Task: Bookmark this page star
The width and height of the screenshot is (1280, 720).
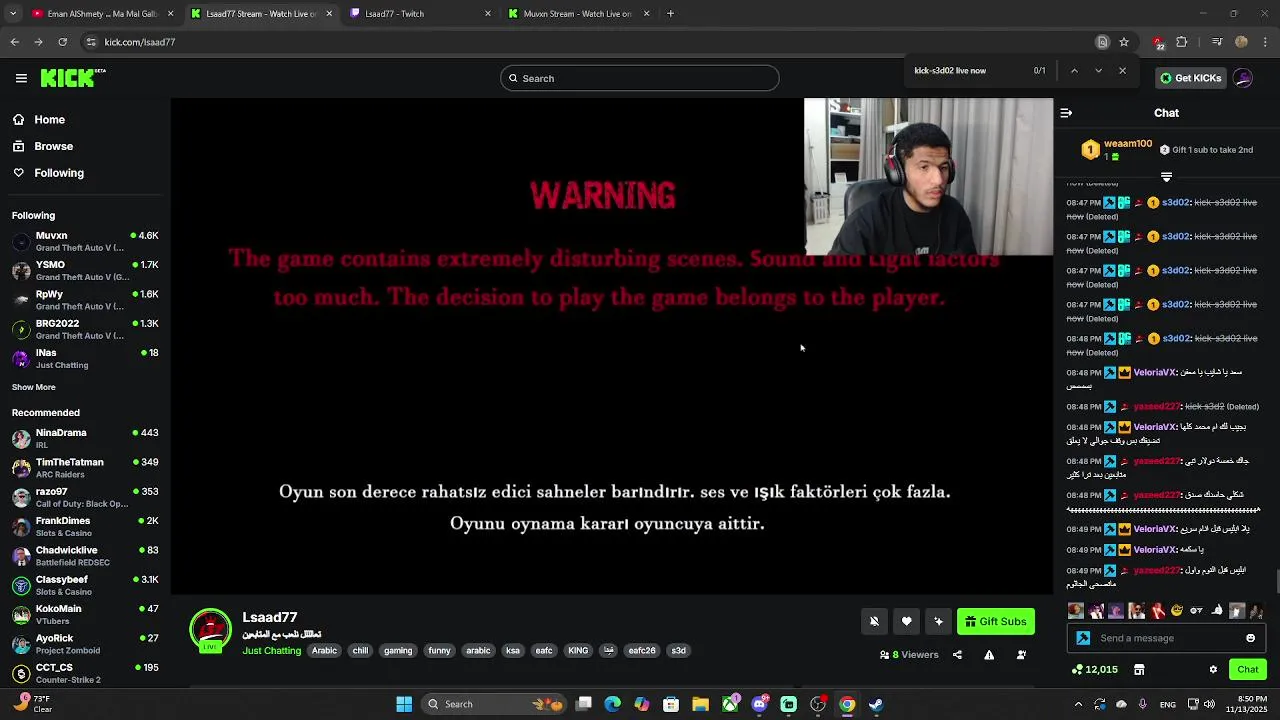Action: pos(1124,42)
